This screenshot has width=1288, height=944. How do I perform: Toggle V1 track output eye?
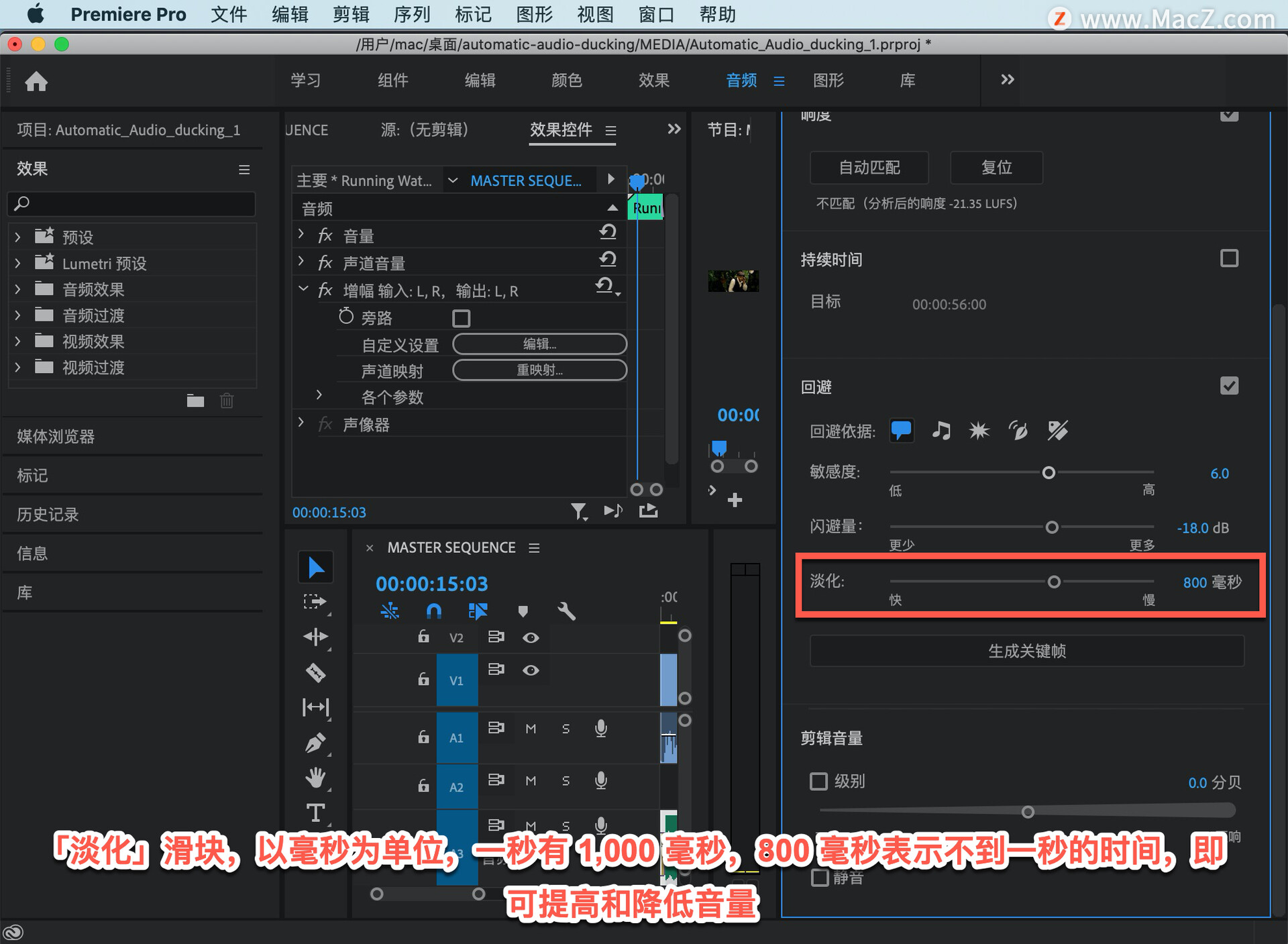coord(531,670)
